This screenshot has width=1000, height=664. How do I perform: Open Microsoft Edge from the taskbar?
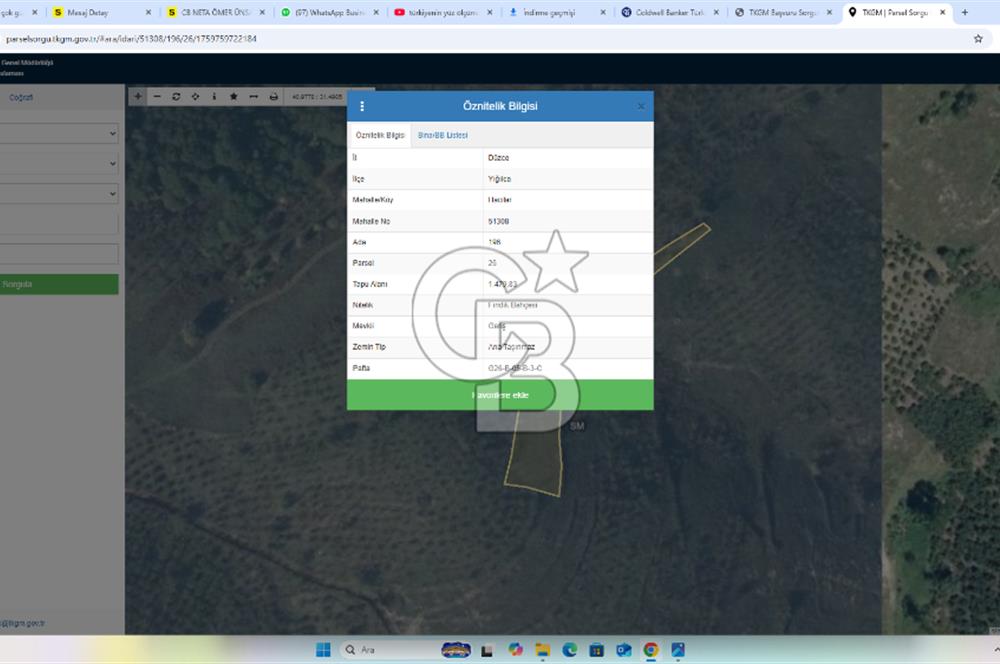click(570, 650)
